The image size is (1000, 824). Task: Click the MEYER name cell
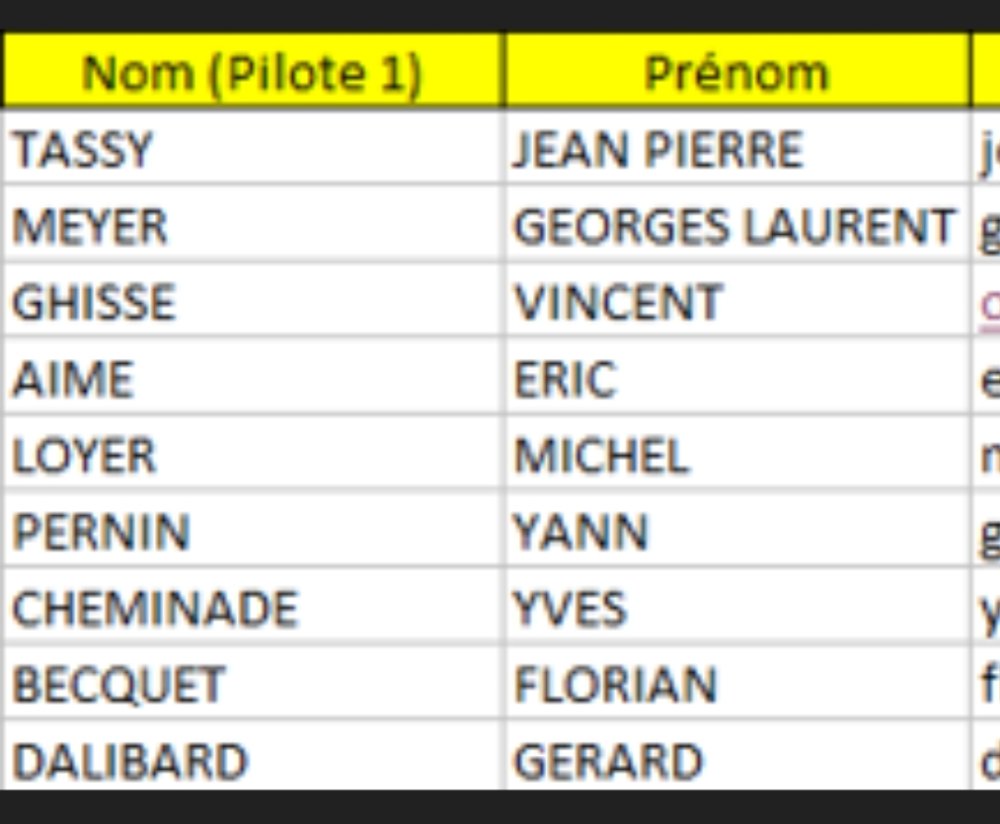coord(252,227)
